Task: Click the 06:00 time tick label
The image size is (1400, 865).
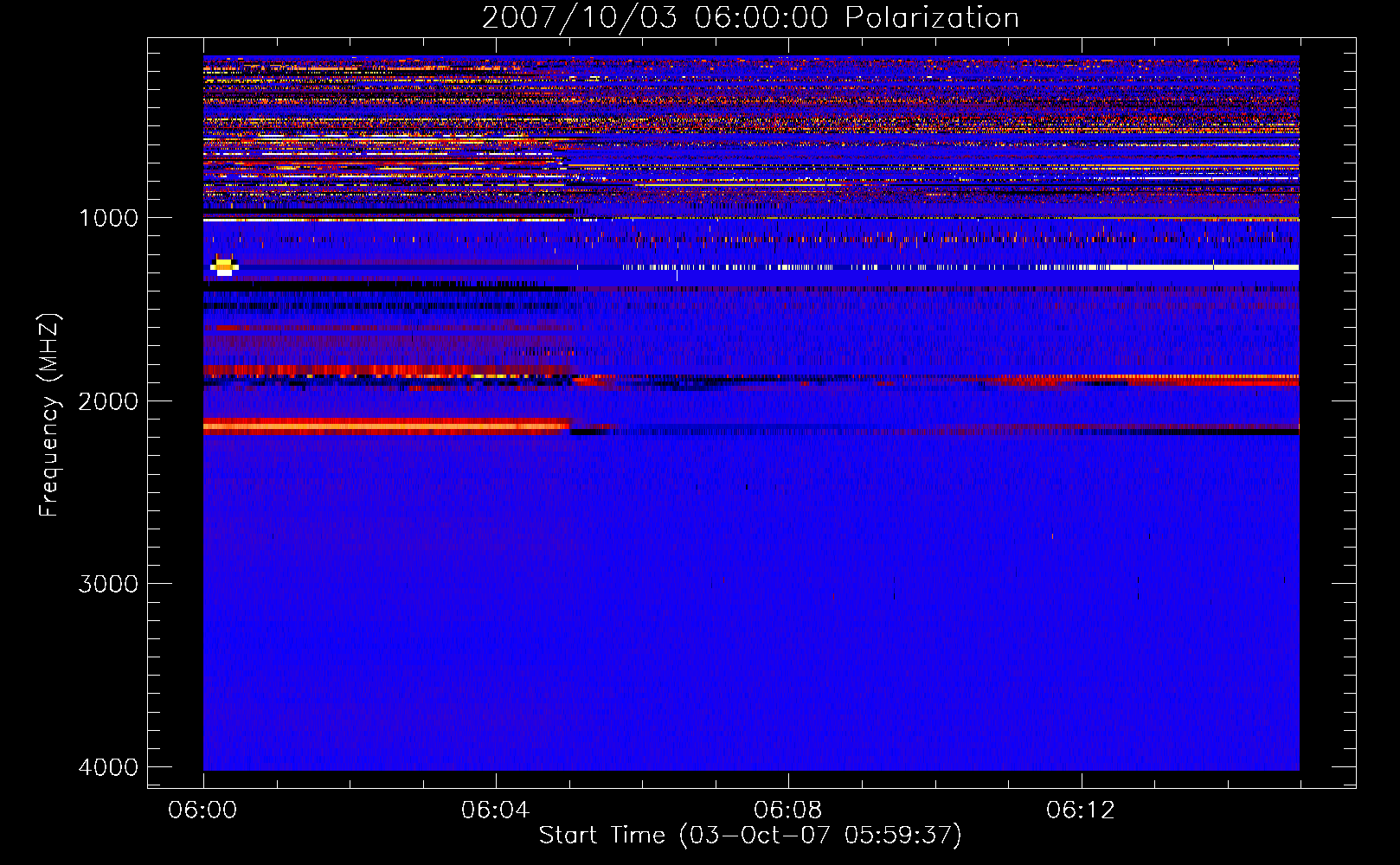Action: coord(203,811)
